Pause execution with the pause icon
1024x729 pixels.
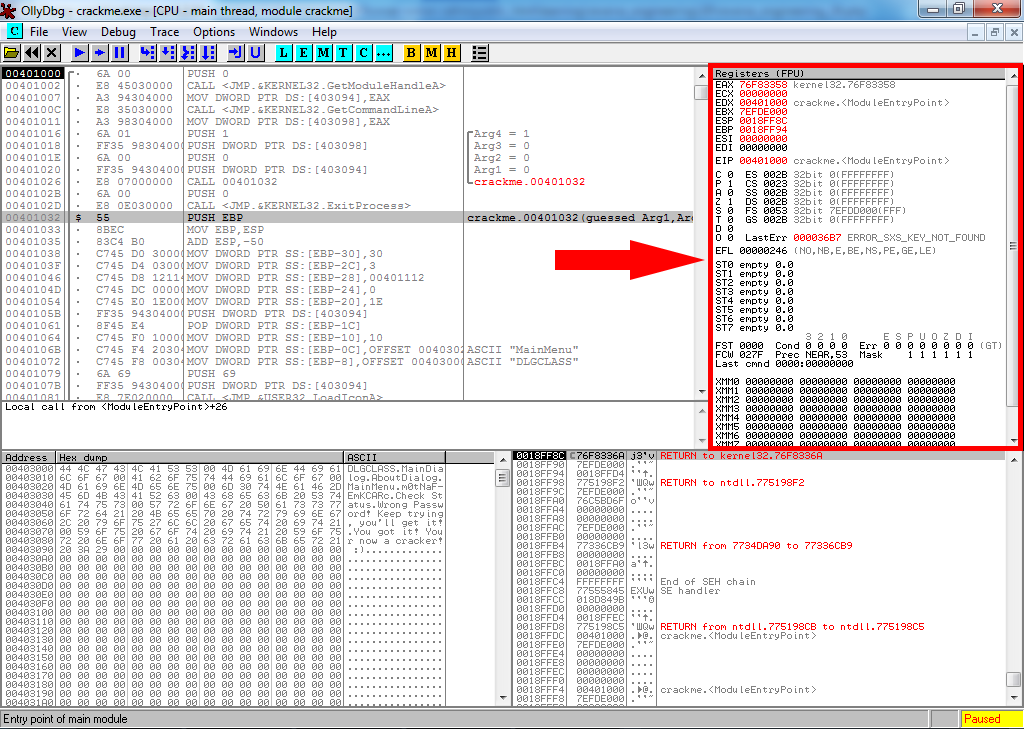pyautogui.click(x=120, y=52)
